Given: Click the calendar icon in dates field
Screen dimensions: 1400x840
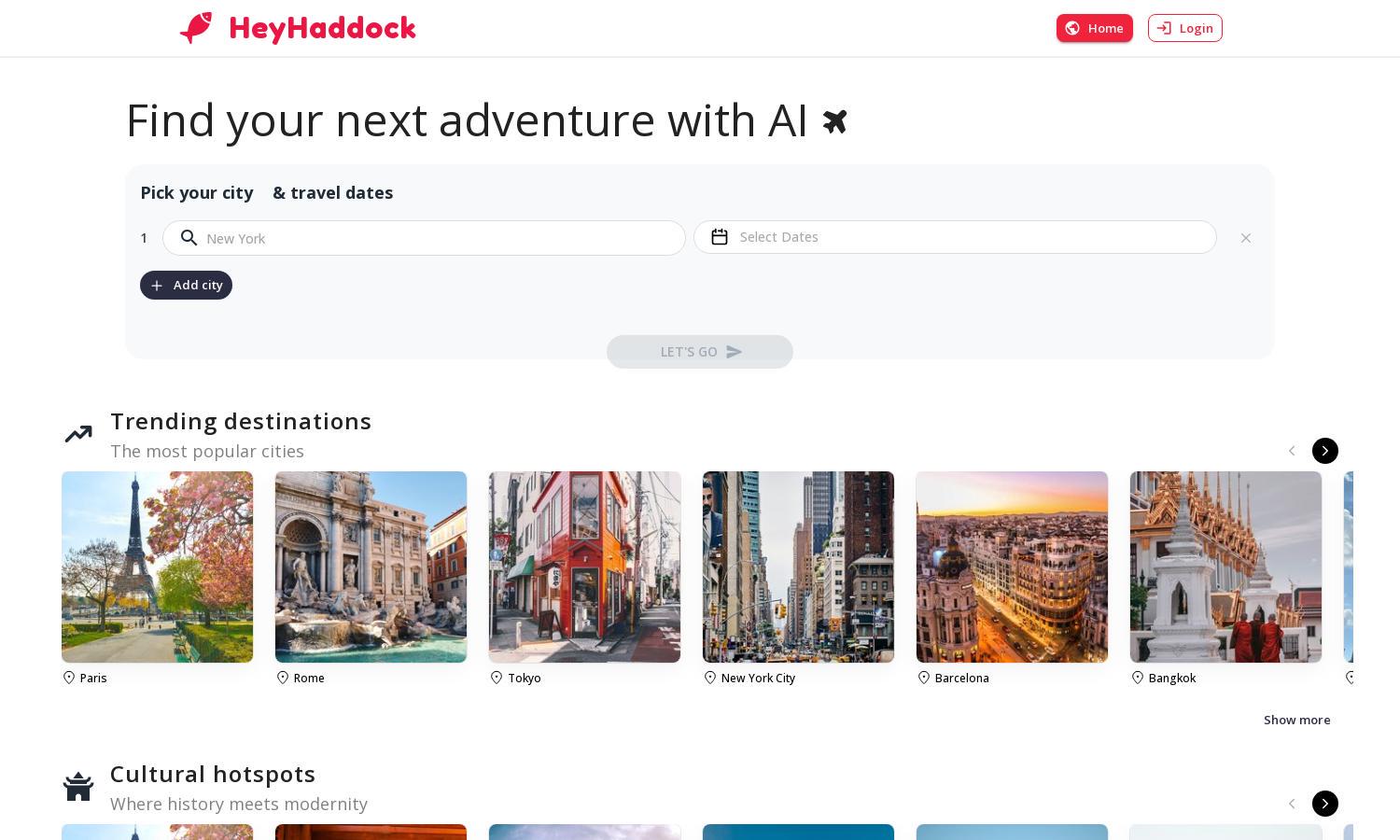Looking at the screenshot, I should click(720, 237).
